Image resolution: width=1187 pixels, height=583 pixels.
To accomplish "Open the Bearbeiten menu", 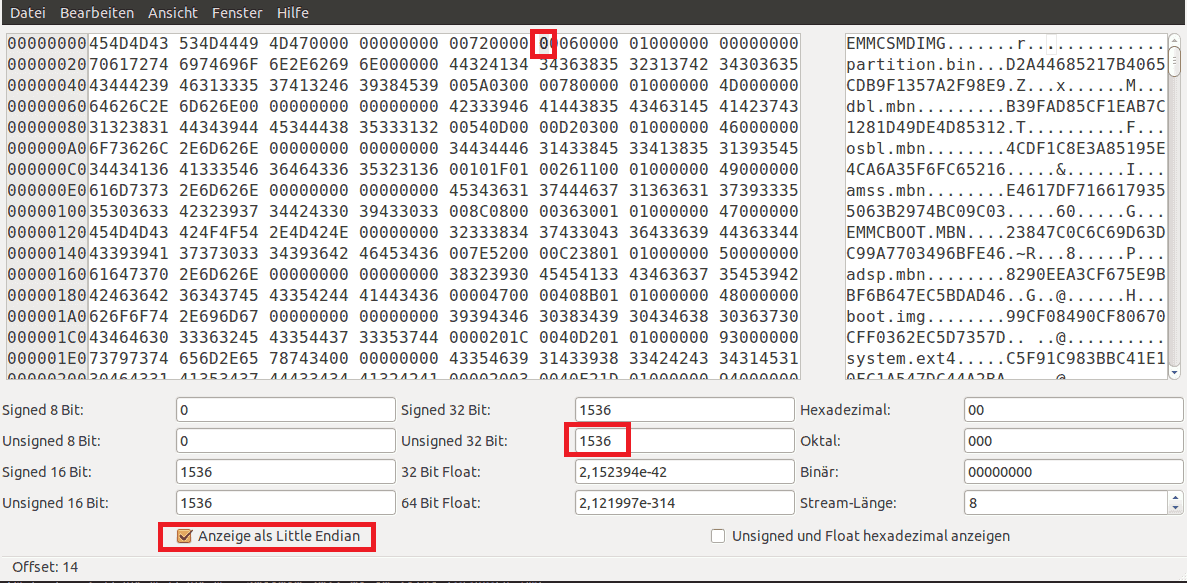I will coord(96,13).
